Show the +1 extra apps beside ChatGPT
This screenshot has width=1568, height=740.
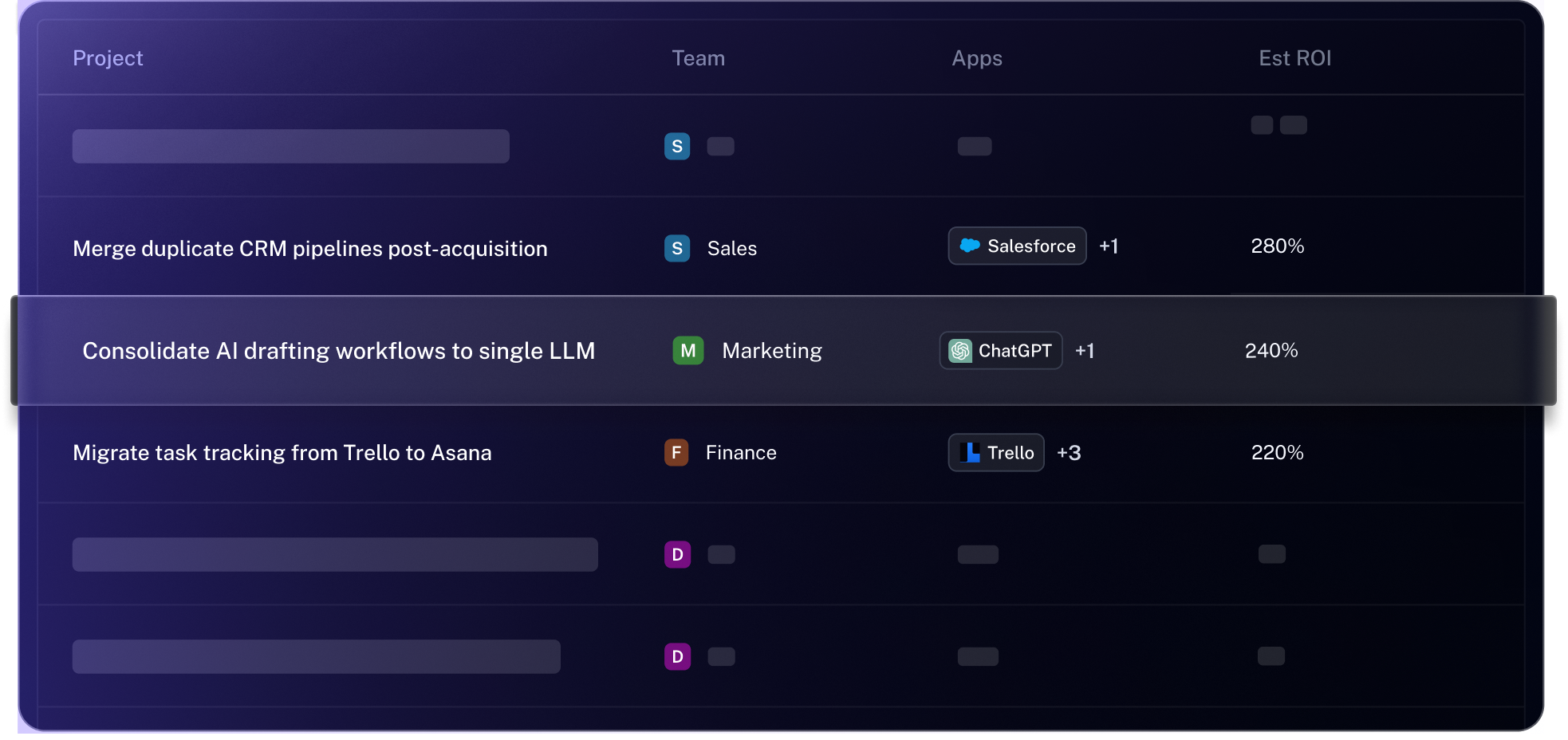point(1085,351)
